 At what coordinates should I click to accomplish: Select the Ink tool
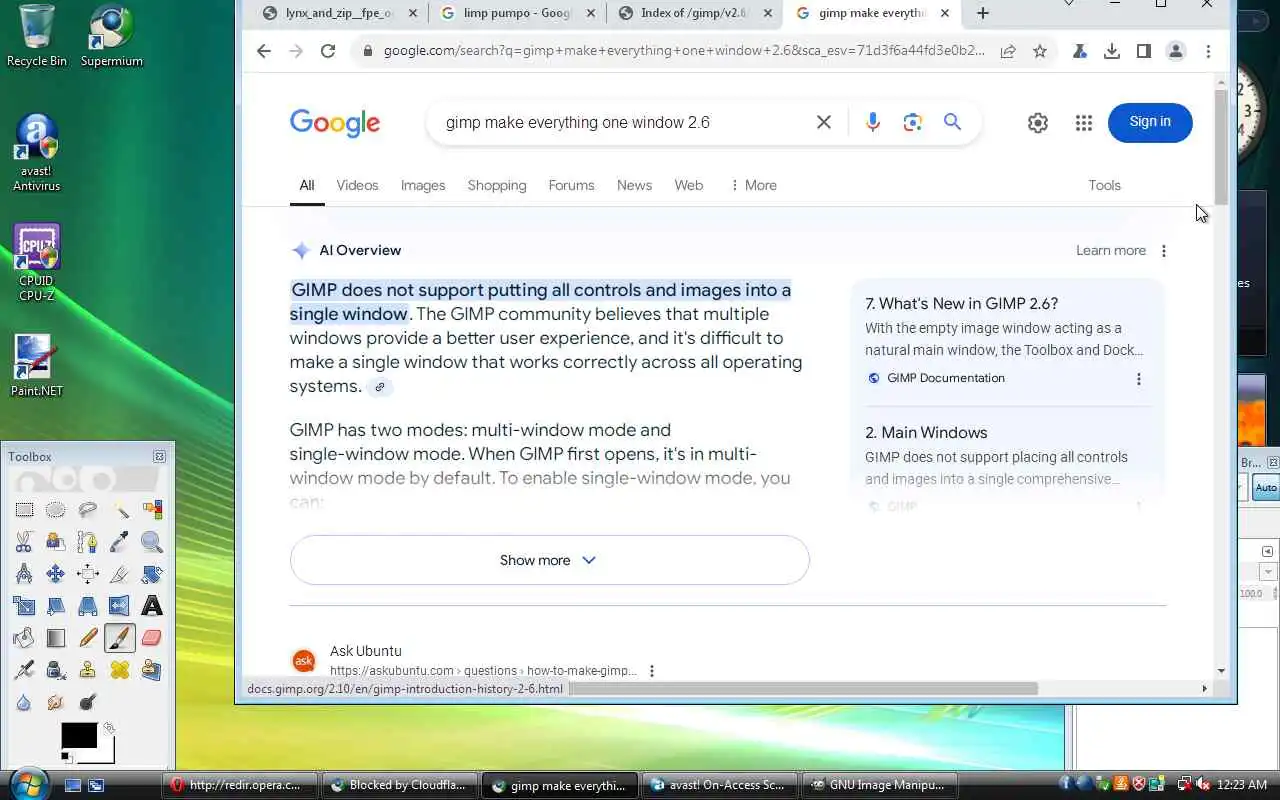(56, 670)
